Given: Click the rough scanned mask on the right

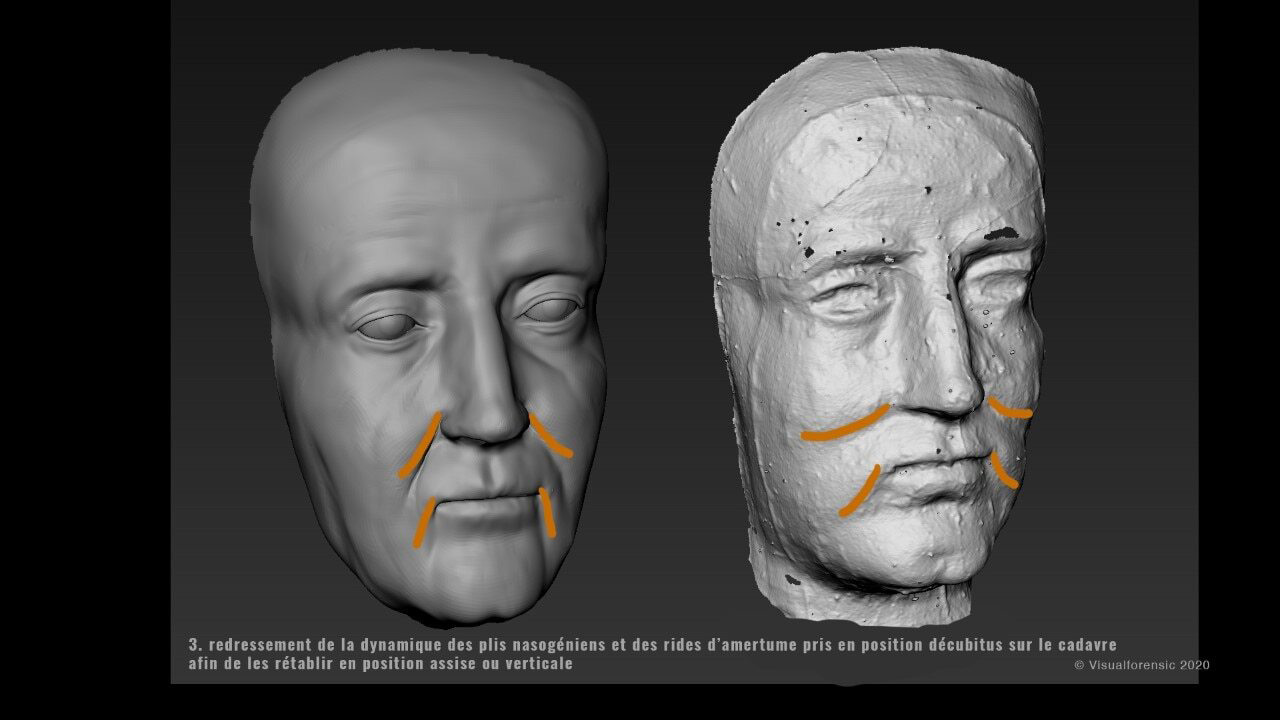Looking at the screenshot, I should (x=880, y=320).
